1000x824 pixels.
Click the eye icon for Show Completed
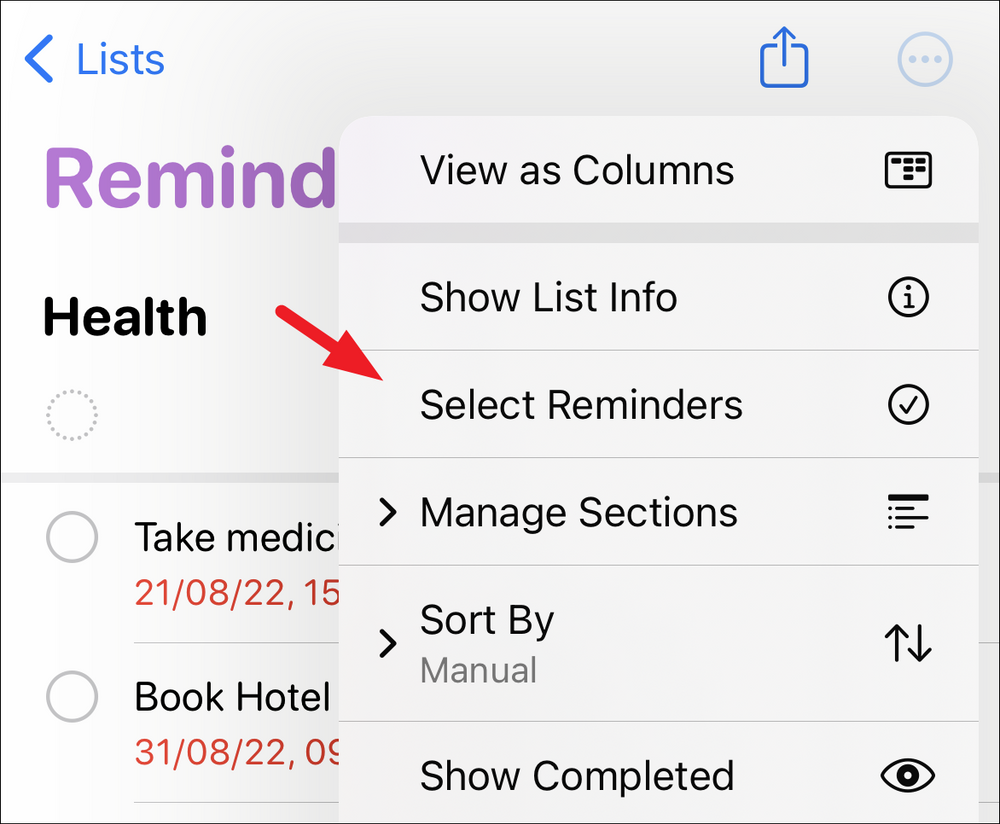coord(908,775)
